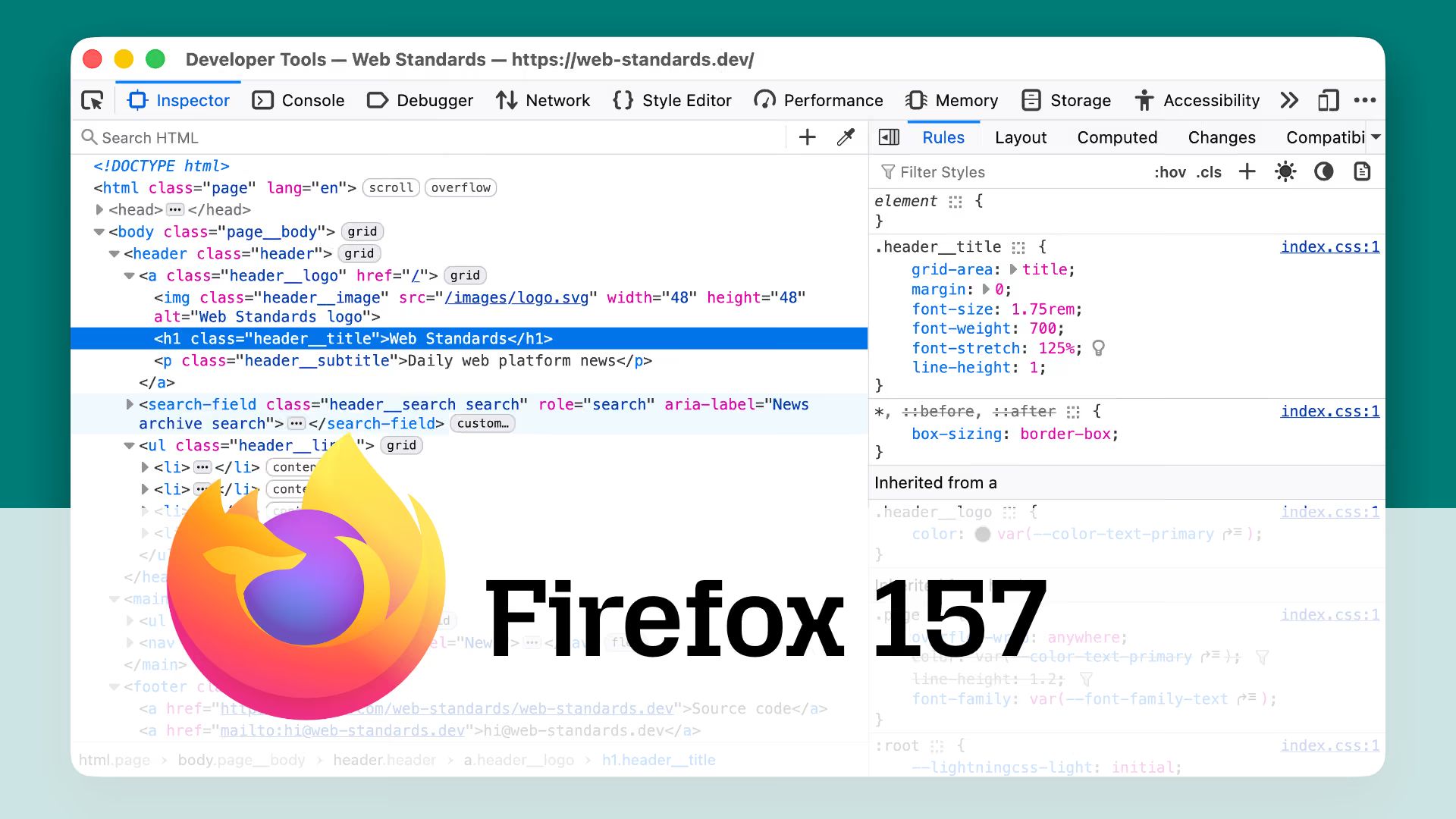Expand the first li node
The height and width of the screenshot is (819, 1456).
click(144, 467)
